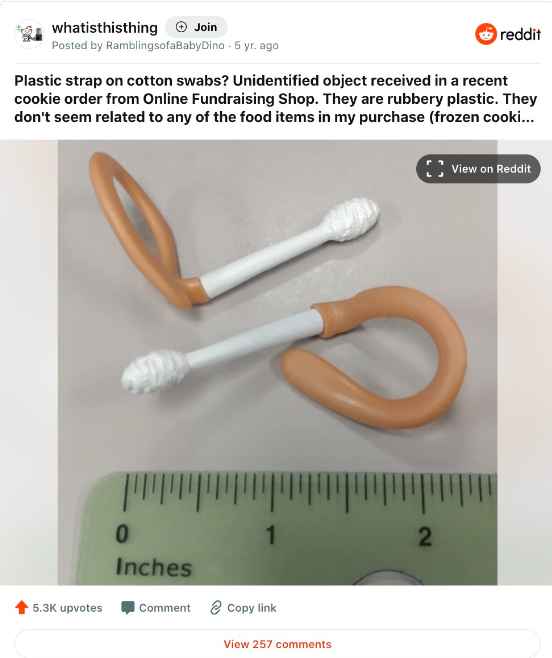This screenshot has width=552, height=658.
Task: Click the 'reddit' wordmark text
Action: click(521, 34)
